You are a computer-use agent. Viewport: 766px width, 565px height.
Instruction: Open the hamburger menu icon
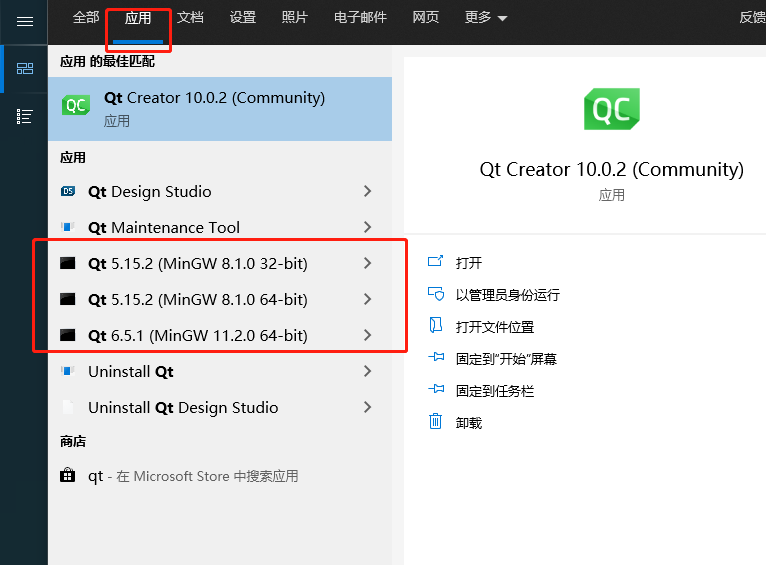point(25,21)
